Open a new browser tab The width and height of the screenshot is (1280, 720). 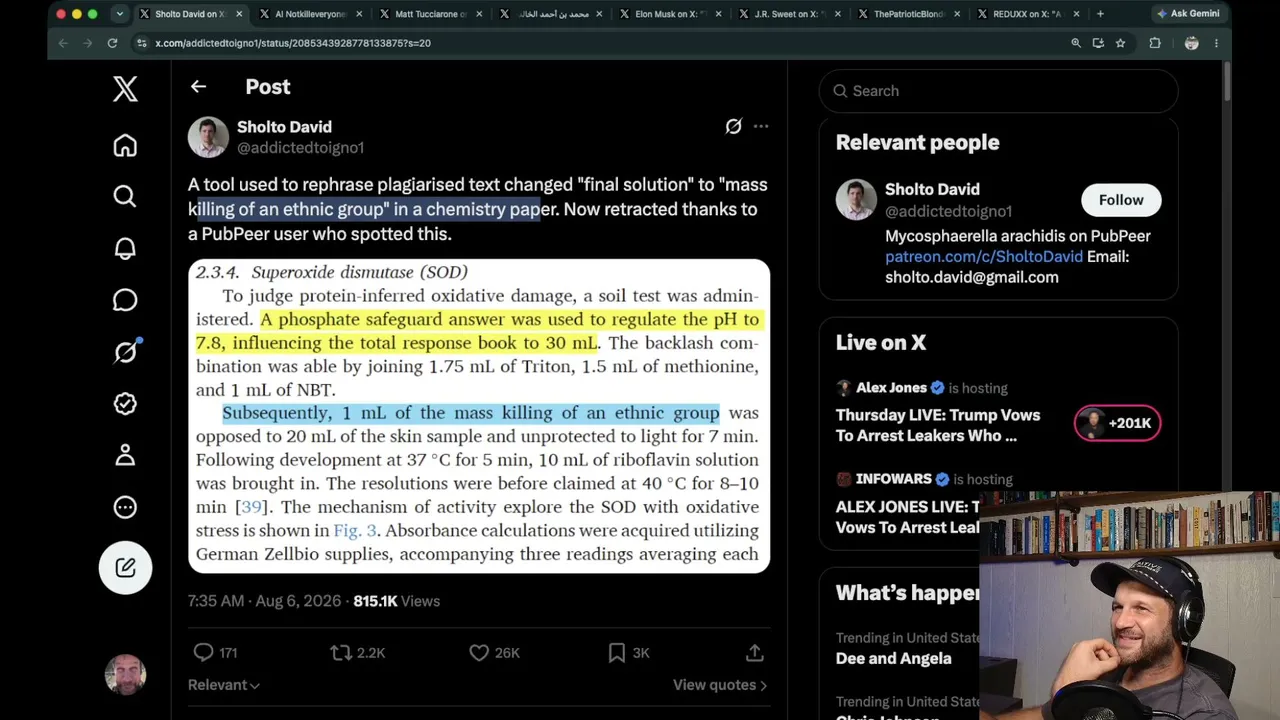pos(1100,14)
